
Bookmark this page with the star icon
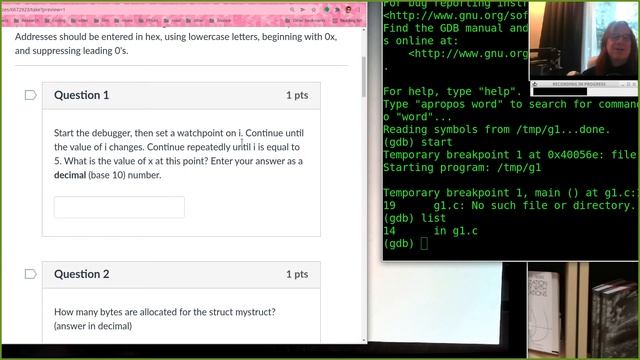click(x=313, y=9)
